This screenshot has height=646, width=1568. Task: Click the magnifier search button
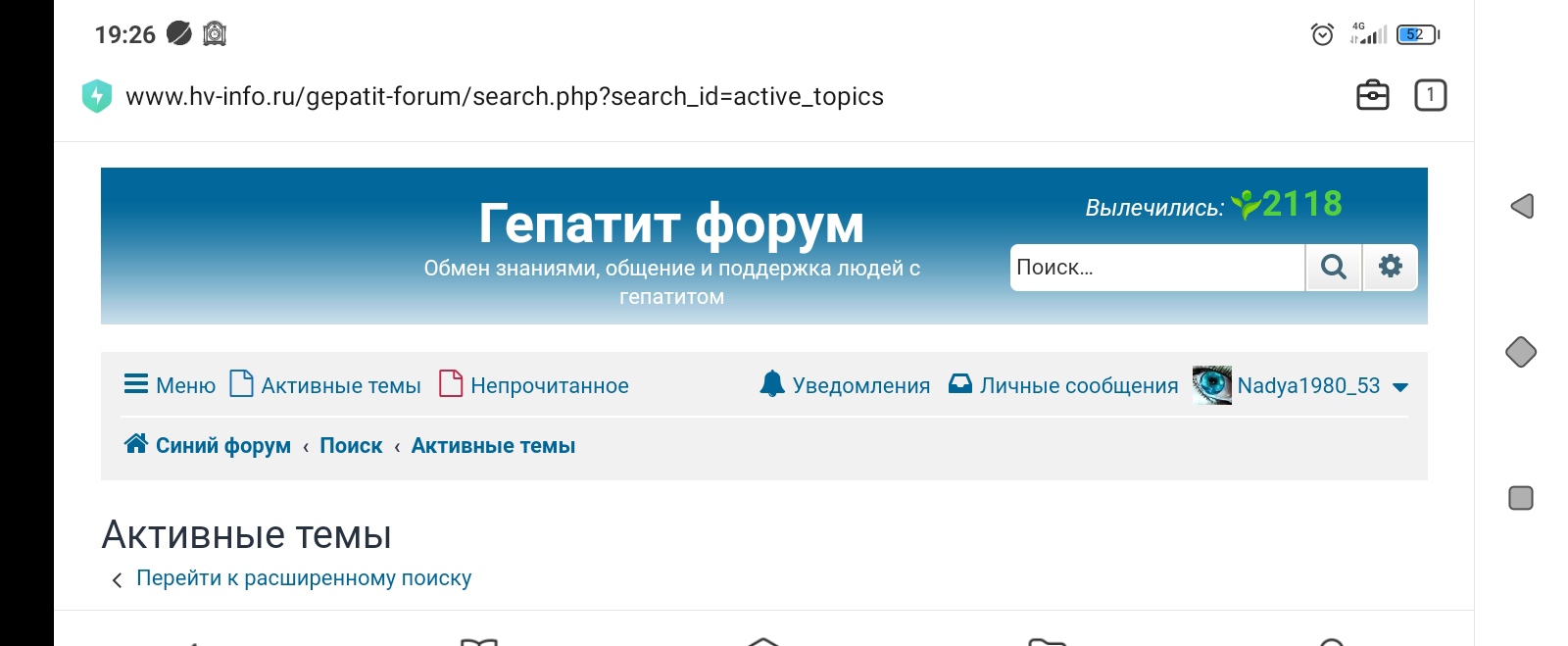click(x=1333, y=268)
